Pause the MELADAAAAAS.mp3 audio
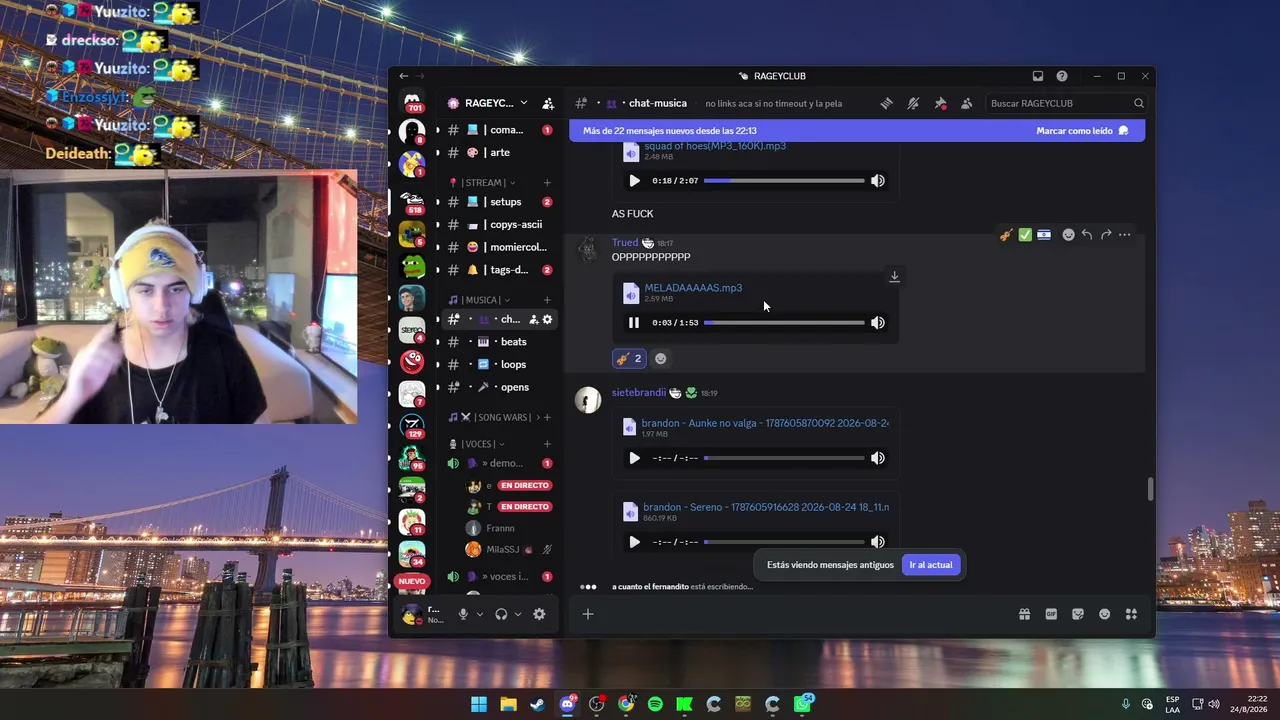 634,323
